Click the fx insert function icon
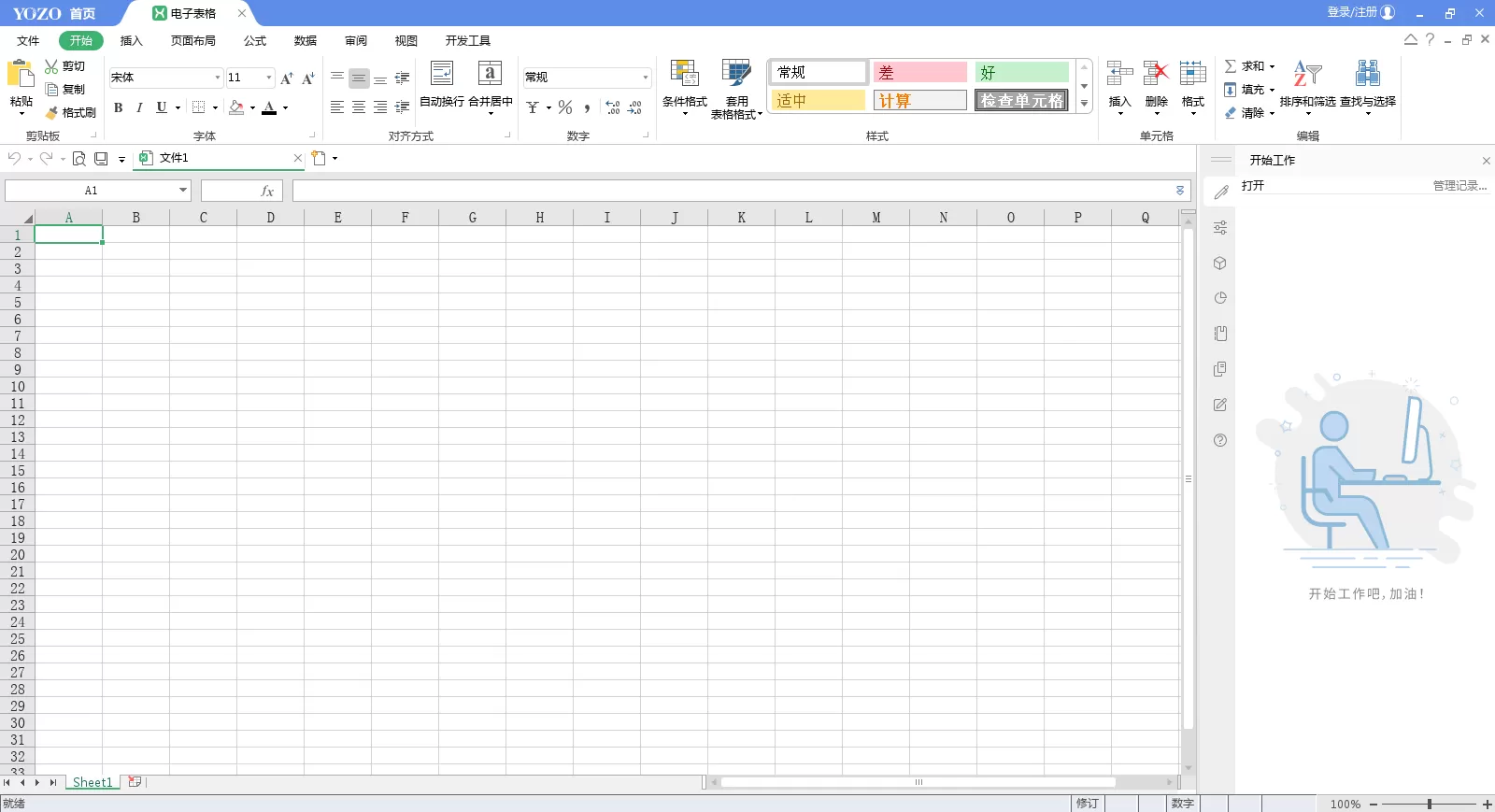The height and width of the screenshot is (812, 1495). point(267,191)
